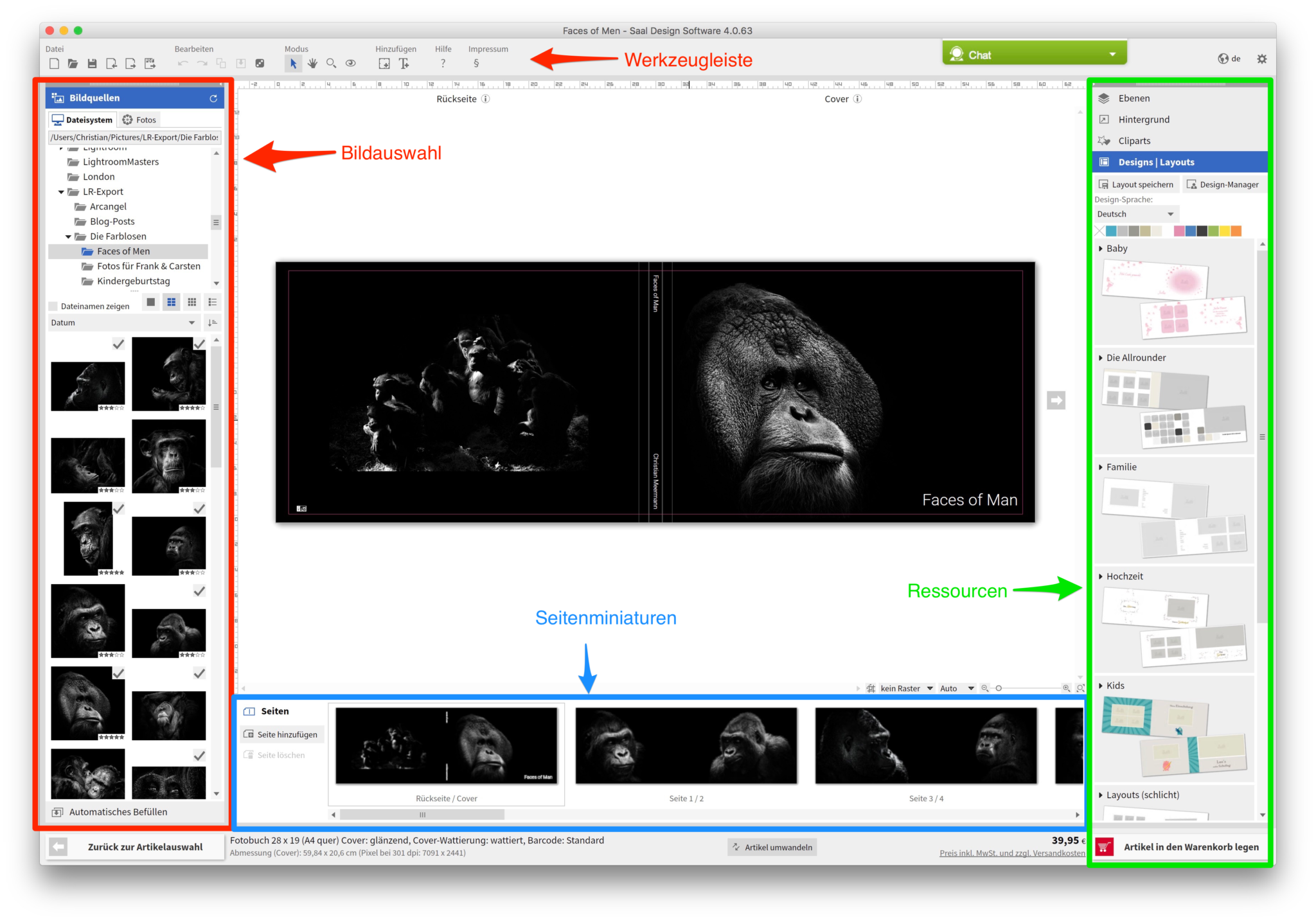Click the info icon next to Rückseite
Screen dimensions: 1316x922
486,99
